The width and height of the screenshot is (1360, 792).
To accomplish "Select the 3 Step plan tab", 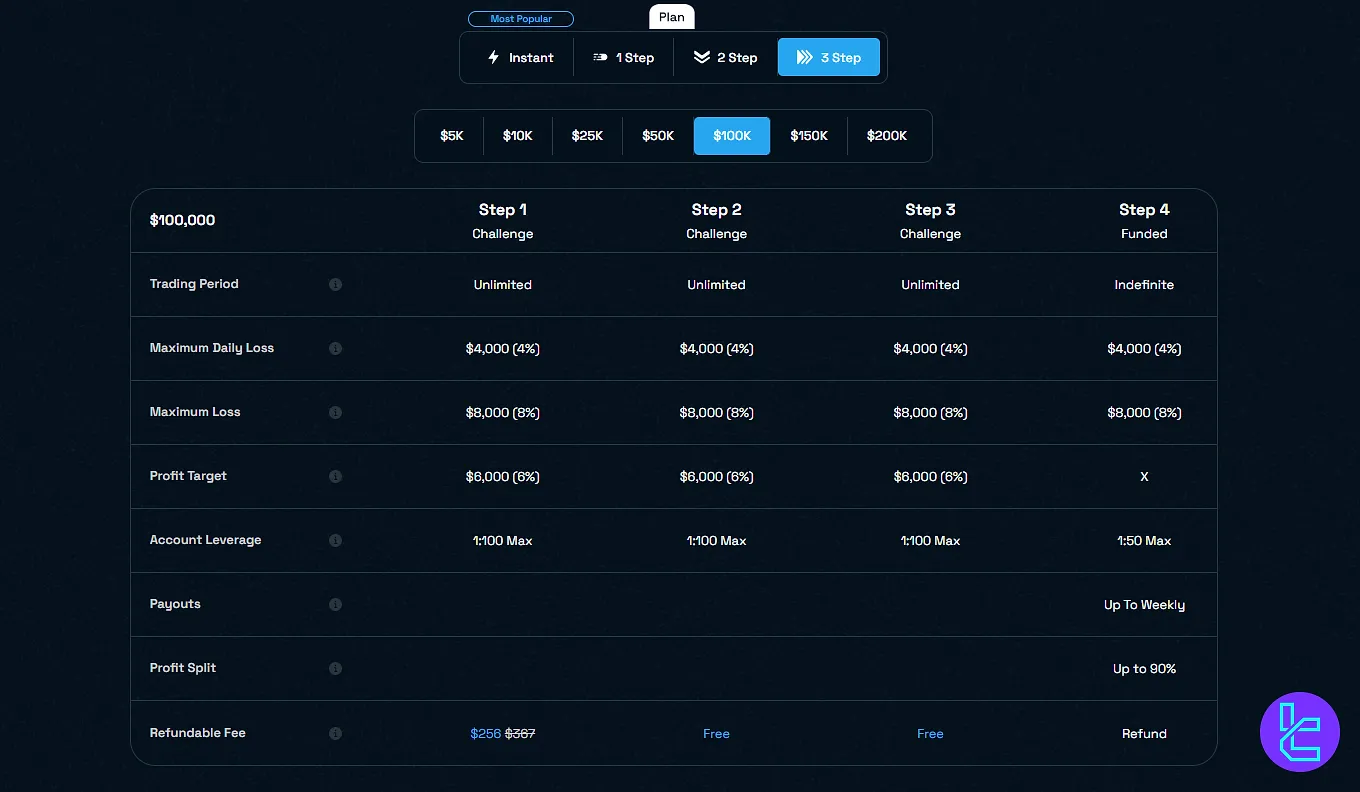I will coord(829,58).
